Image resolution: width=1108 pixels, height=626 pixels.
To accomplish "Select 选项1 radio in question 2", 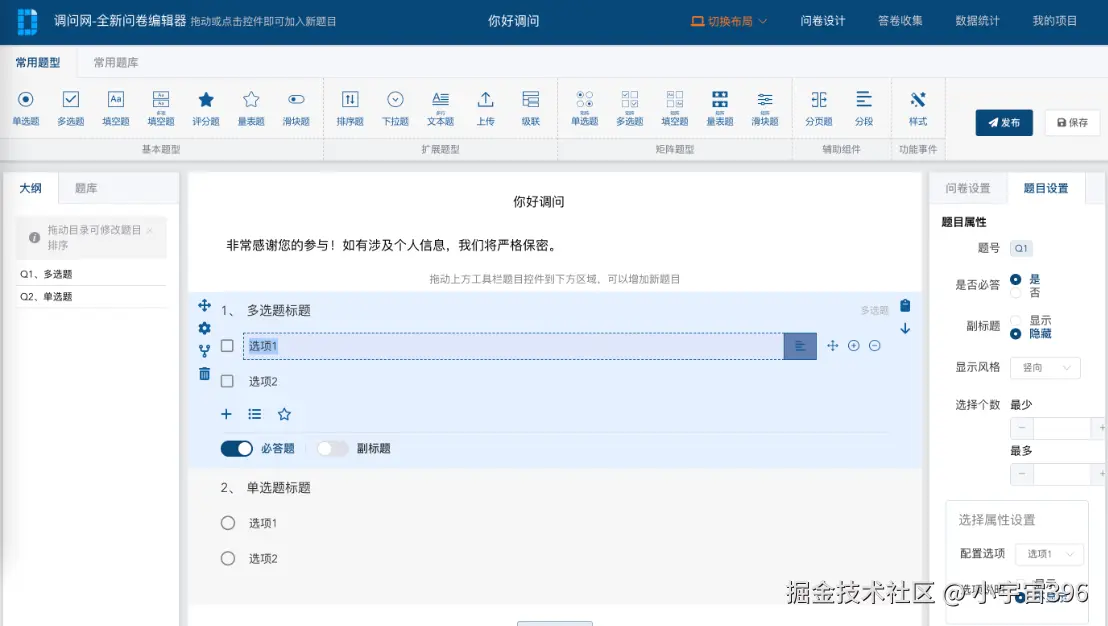I will coord(228,523).
